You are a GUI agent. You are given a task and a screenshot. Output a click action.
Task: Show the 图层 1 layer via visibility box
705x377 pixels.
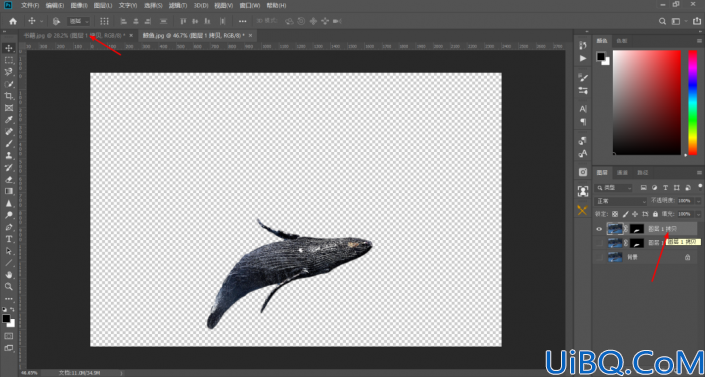point(599,243)
